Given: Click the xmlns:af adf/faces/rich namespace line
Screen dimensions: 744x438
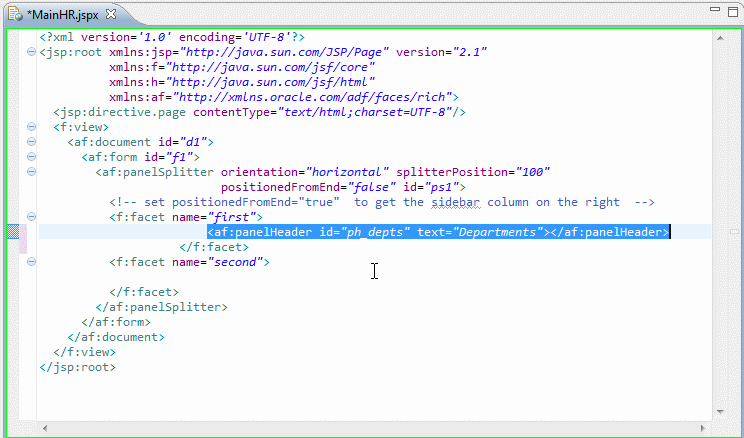Looking at the screenshot, I should [x=284, y=97].
